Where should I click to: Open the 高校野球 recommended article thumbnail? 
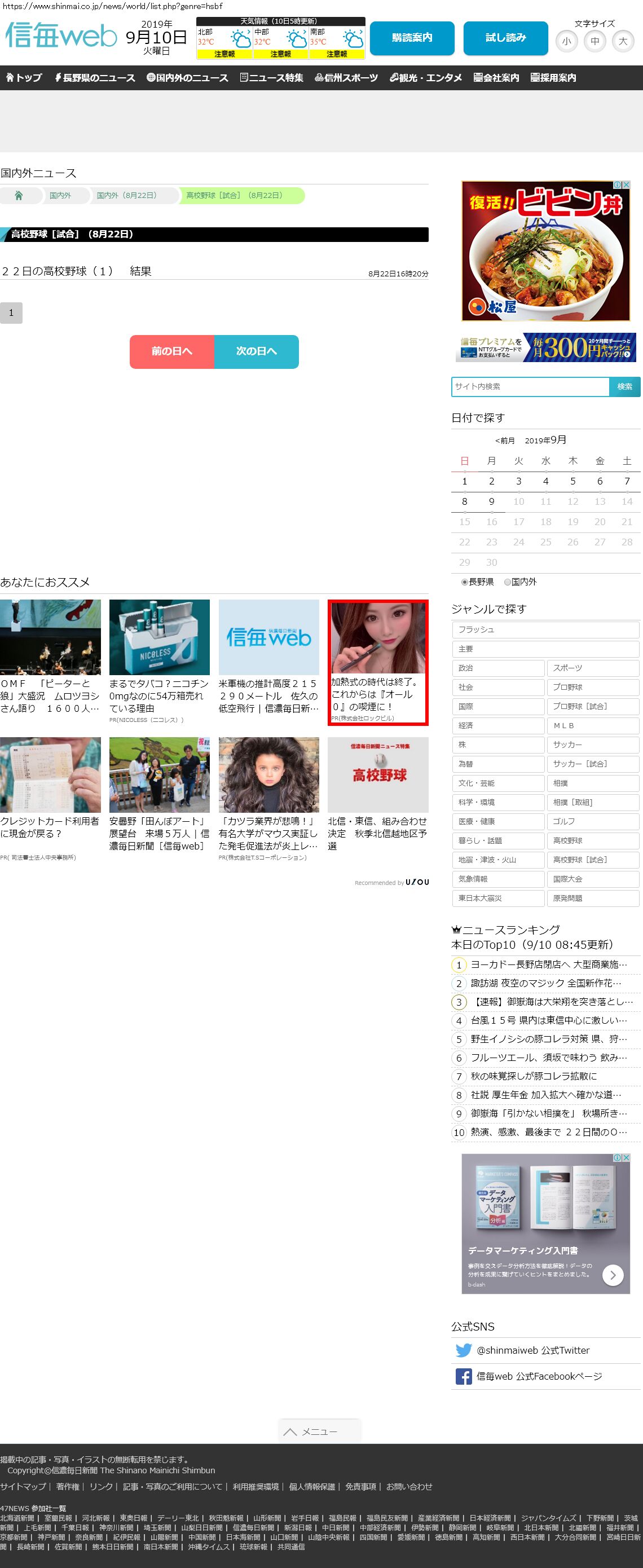click(x=377, y=774)
